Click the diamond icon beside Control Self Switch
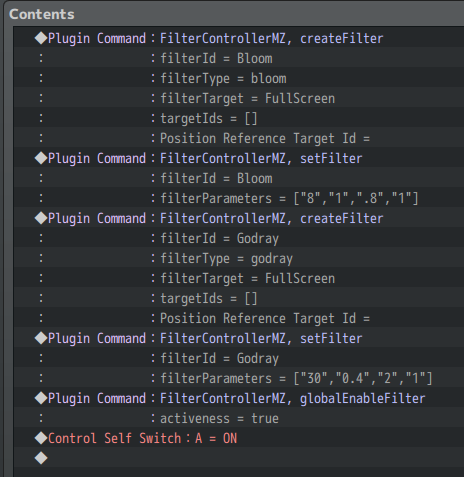This screenshot has width=464, height=477. [x=41, y=438]
